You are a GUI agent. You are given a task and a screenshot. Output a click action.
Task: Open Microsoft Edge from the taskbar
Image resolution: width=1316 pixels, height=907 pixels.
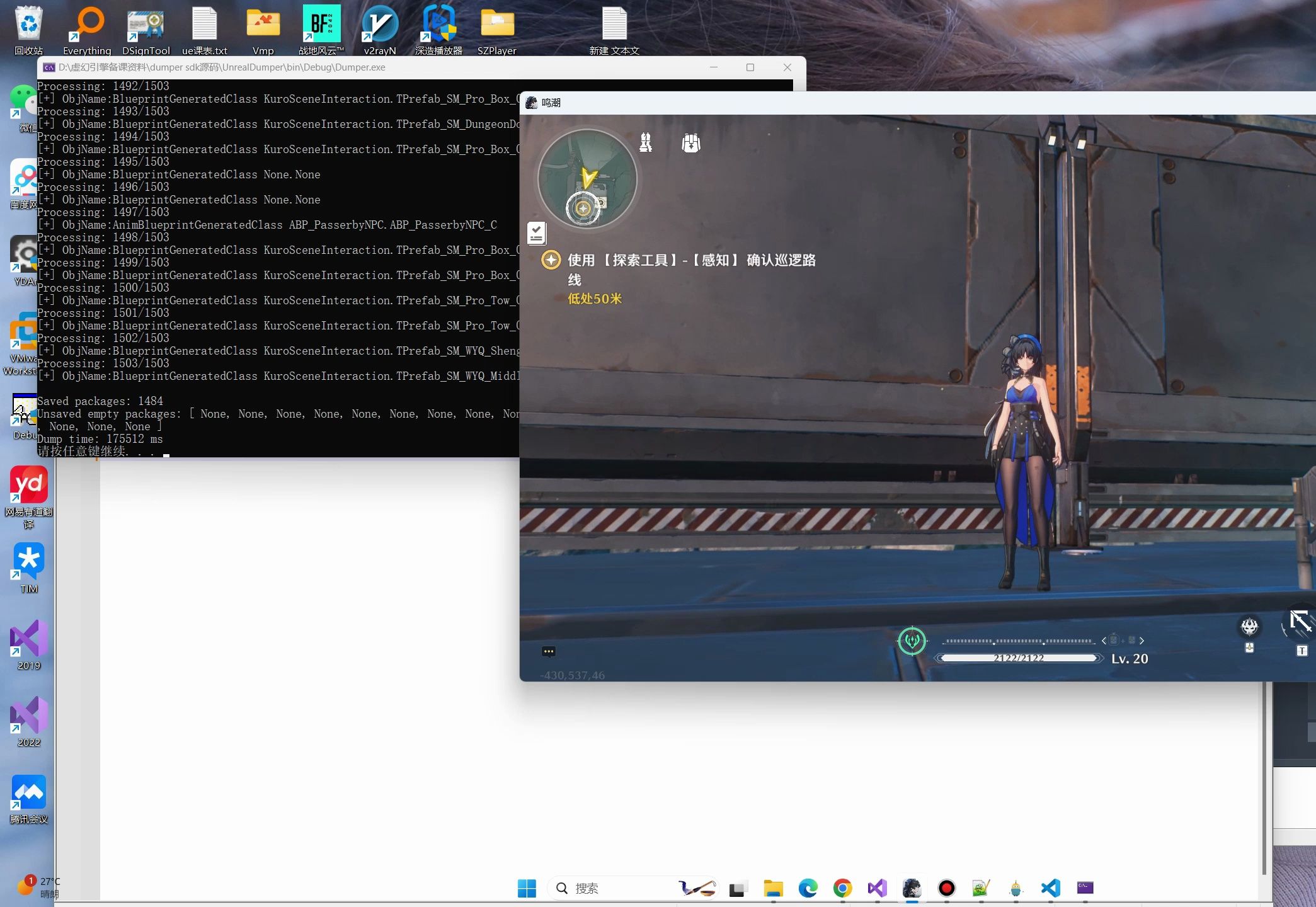pos(808,888)
